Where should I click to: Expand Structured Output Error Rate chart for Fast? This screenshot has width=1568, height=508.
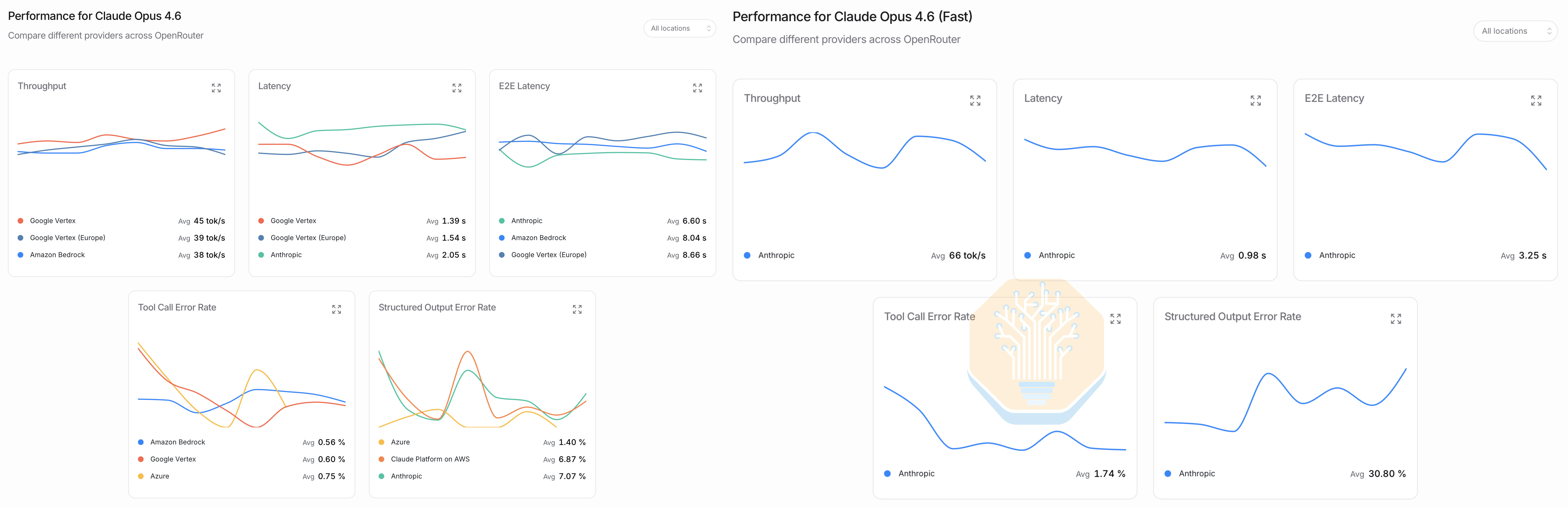tap(1396, 319)
